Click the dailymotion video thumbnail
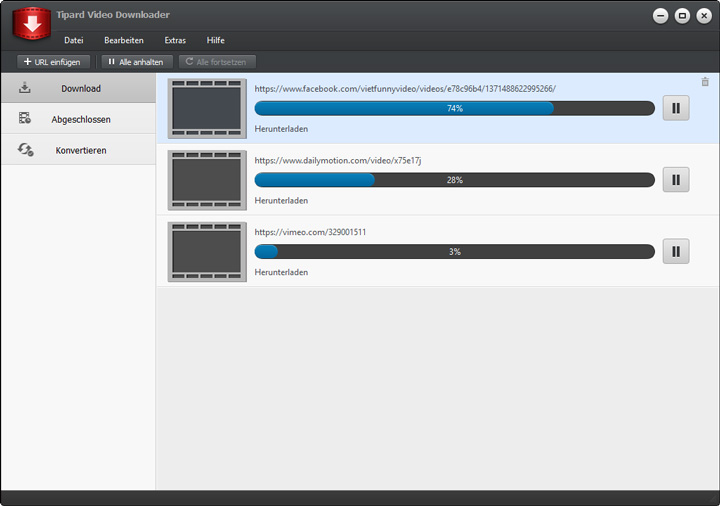This screenshot has width=720, height=506. coord(207,180)
